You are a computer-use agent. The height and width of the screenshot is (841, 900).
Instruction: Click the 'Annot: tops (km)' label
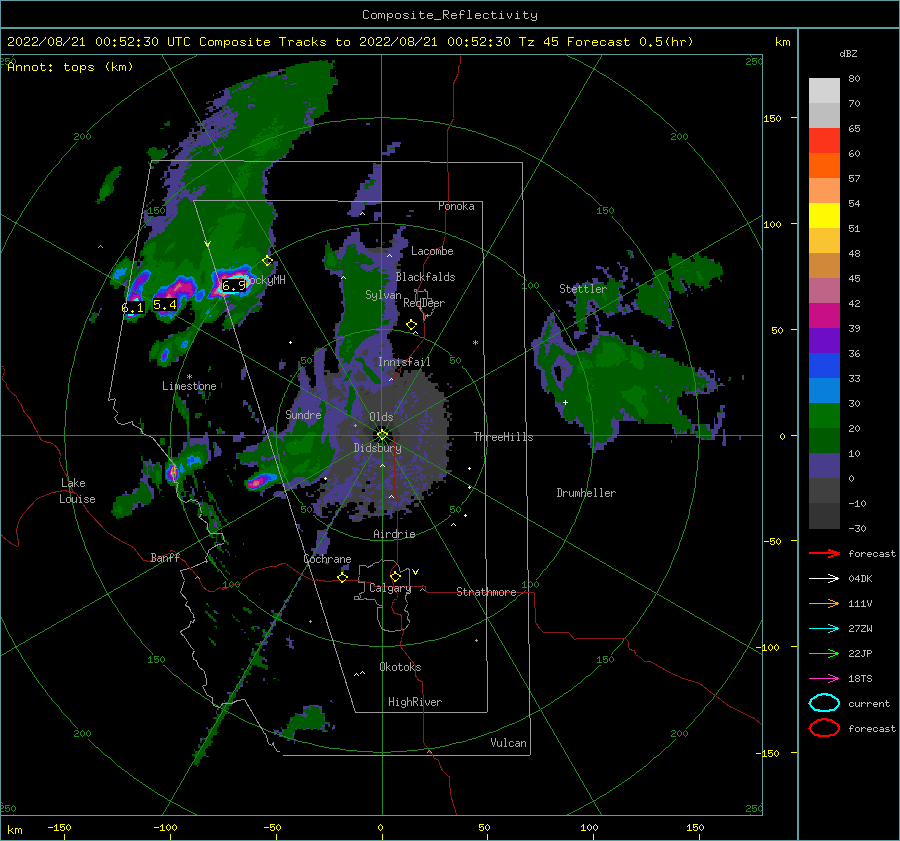click(x=70, y=67)
